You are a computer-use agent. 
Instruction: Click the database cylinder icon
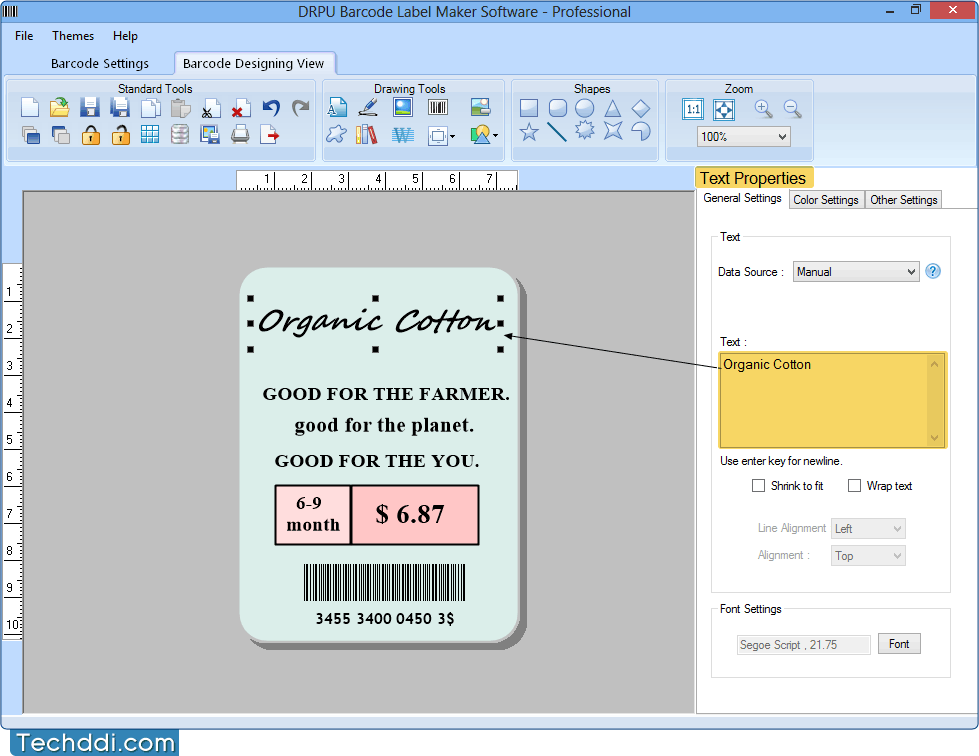click(x=180, y=134)
